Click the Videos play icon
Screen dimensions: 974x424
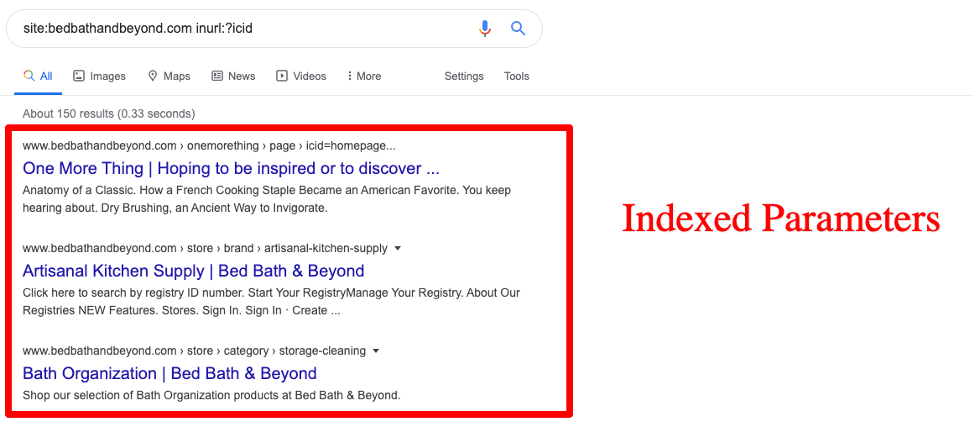pyautogui.click(x=282, y=76)
